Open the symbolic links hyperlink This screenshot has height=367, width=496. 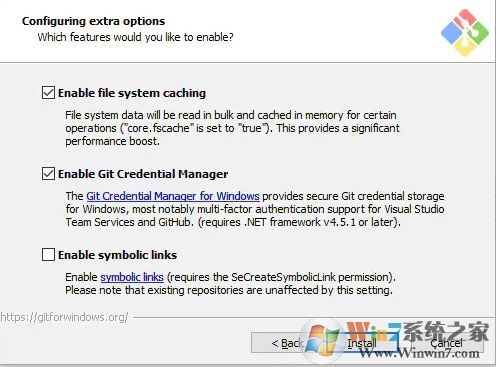pos(132,277)
